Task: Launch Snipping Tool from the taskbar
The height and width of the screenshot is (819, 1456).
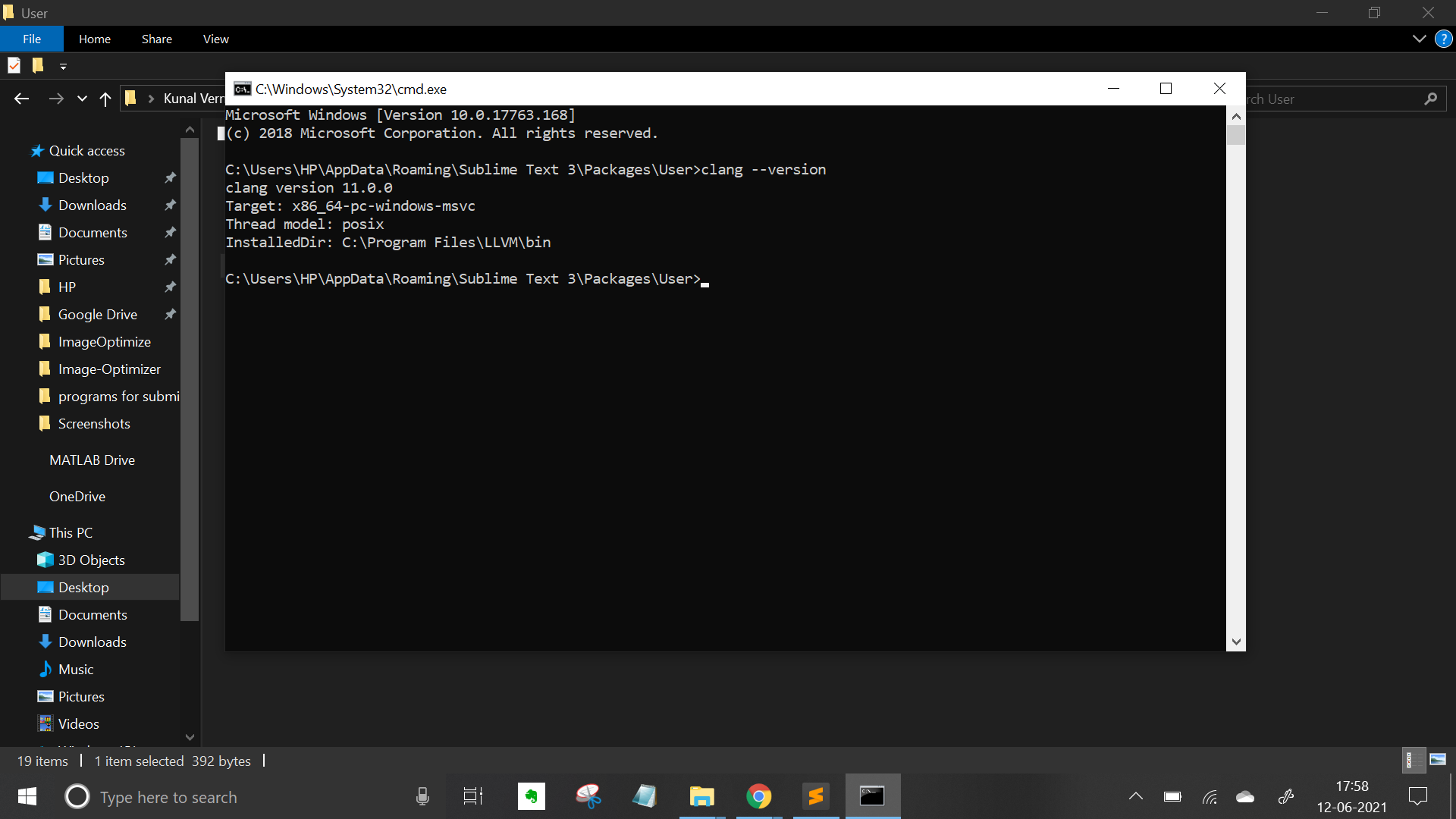Action: 589,796
